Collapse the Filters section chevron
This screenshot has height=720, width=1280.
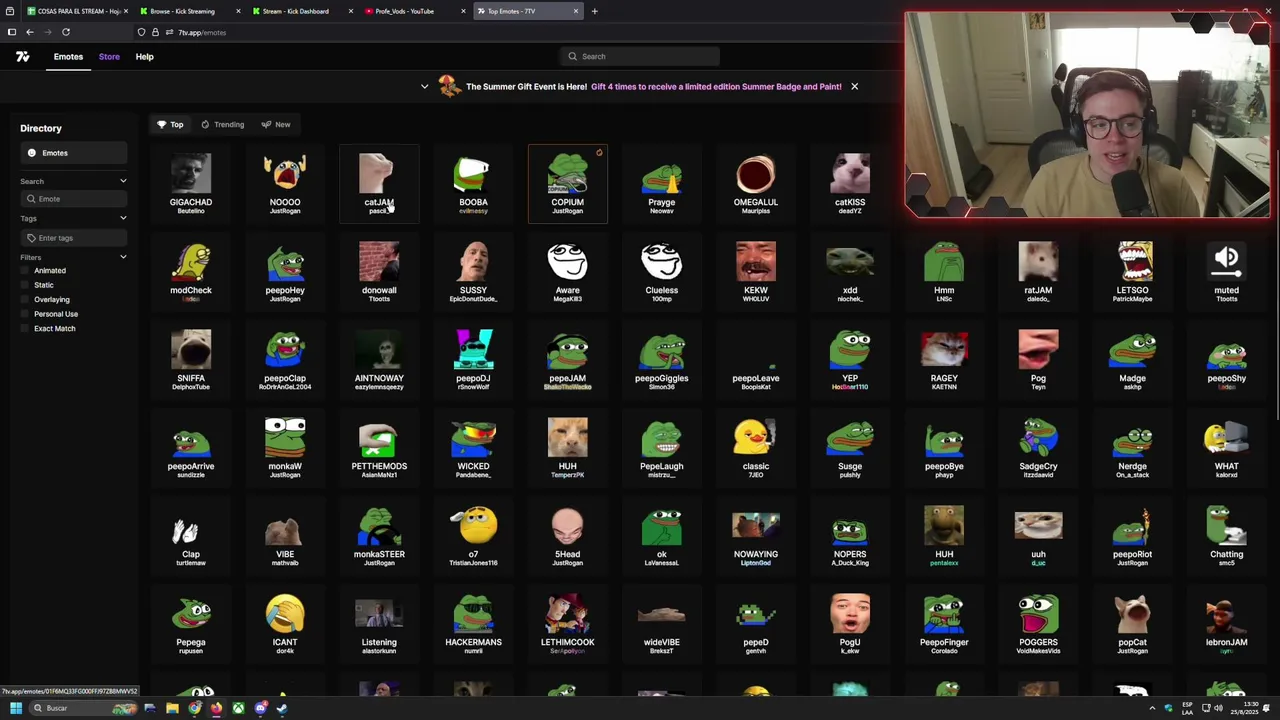coord(123,258)
